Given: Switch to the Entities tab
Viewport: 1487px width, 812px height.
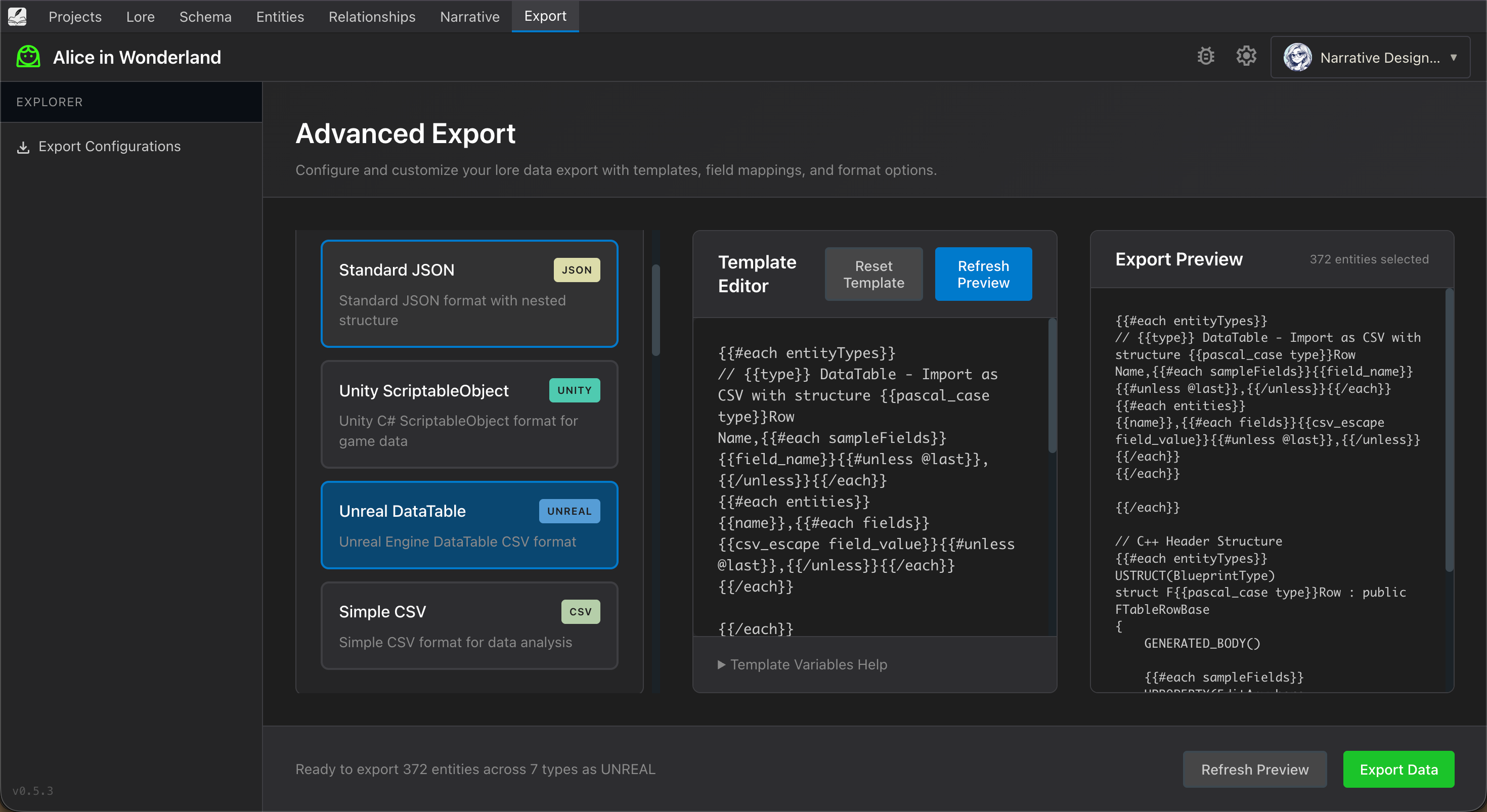Looking at the screenshot, I should pyautogui.click(x=279, y=17).
